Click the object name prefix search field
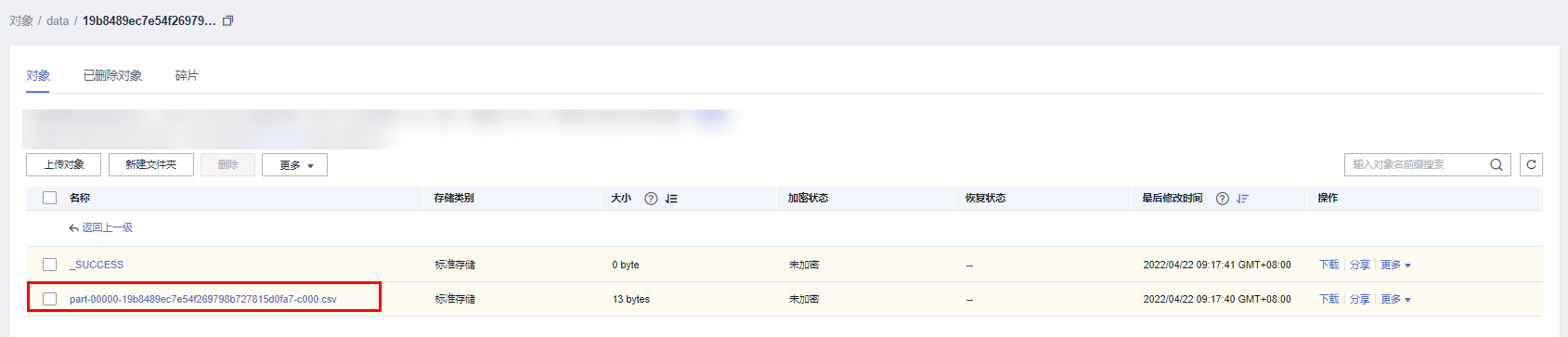The height and width of the screenshot is (337, 1568). [x=1415, y=164]
